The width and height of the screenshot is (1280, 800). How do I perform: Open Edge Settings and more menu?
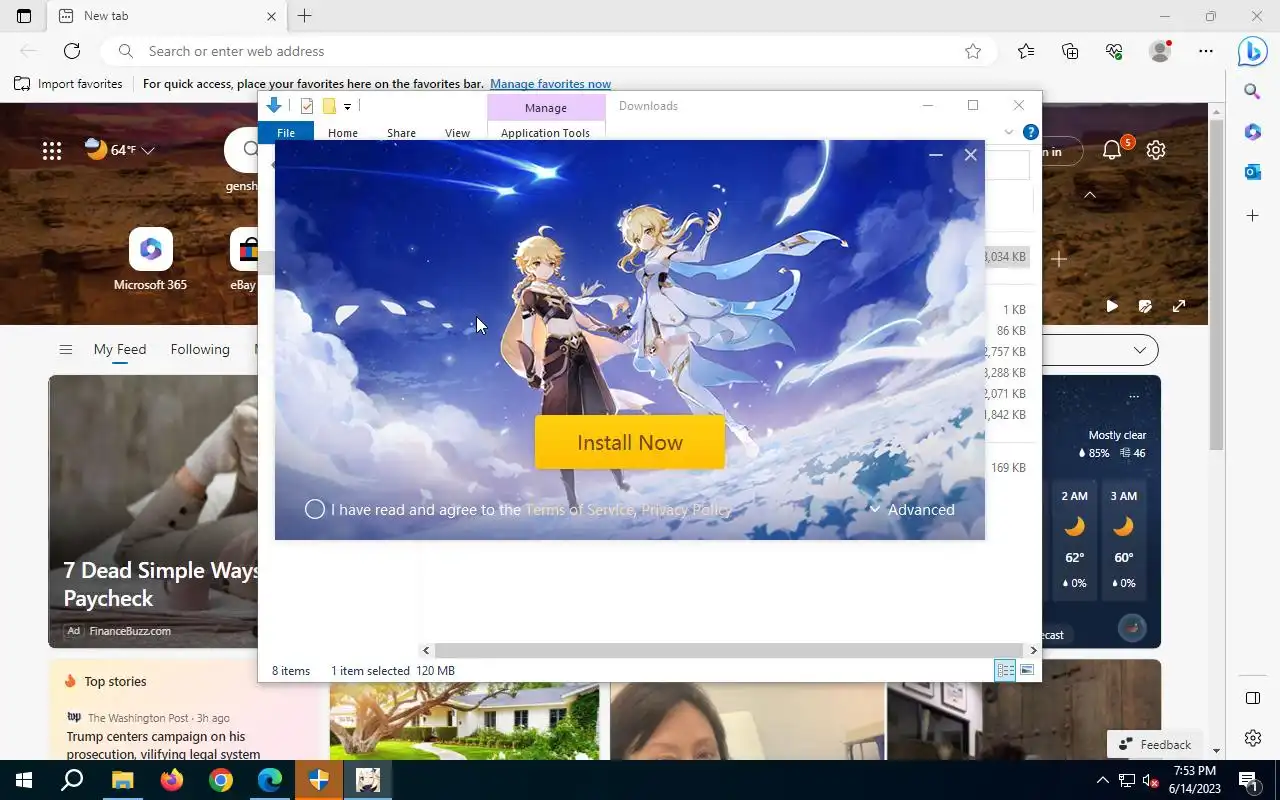pyautogui.click(x=1206, y=51)
